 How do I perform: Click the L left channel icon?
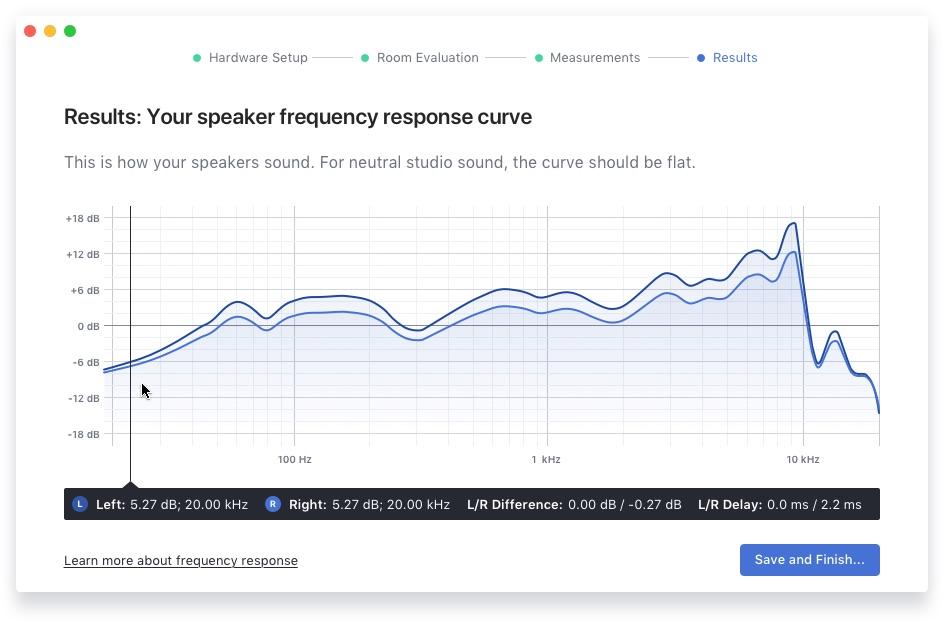click(80, 504)
